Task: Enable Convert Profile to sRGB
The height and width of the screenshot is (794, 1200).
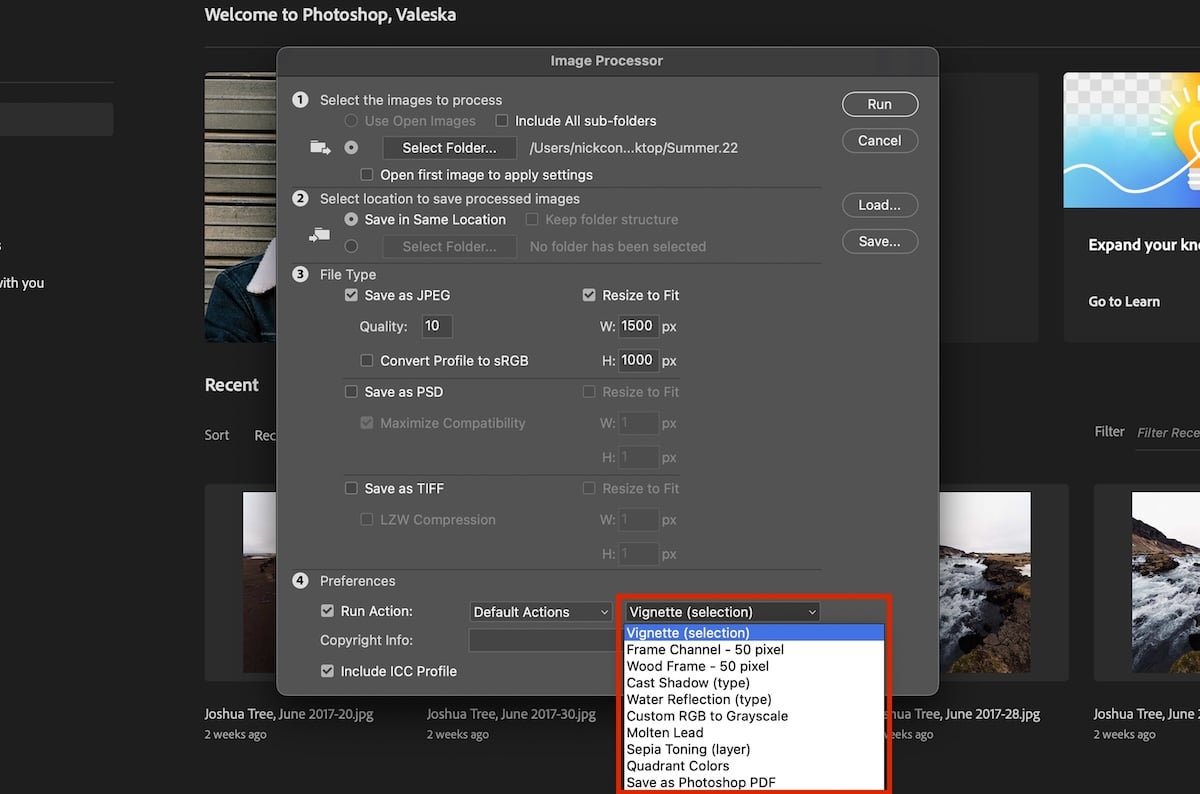Action: (368, 360)
